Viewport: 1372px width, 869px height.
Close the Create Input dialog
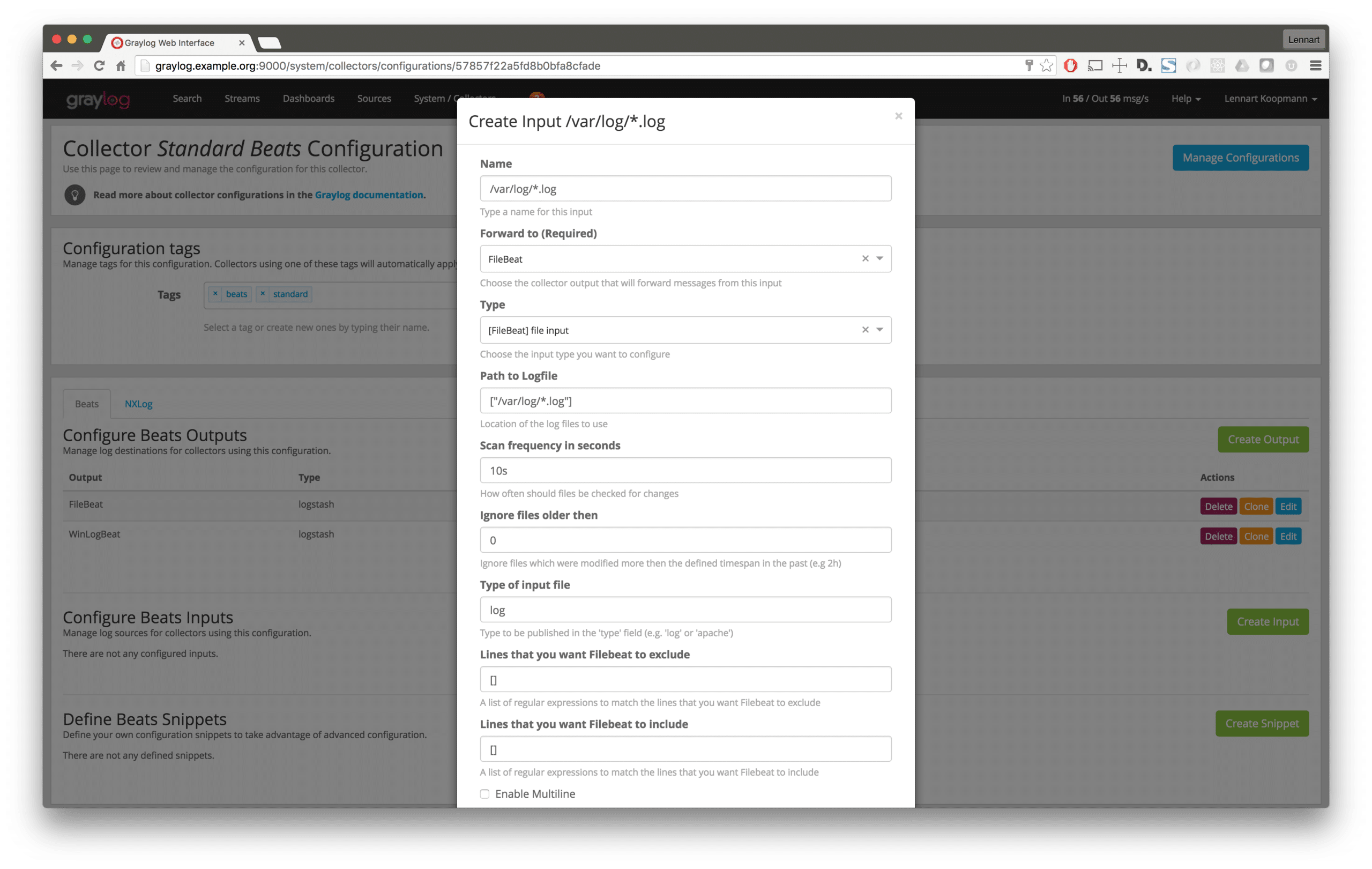(x=899, y=116)
